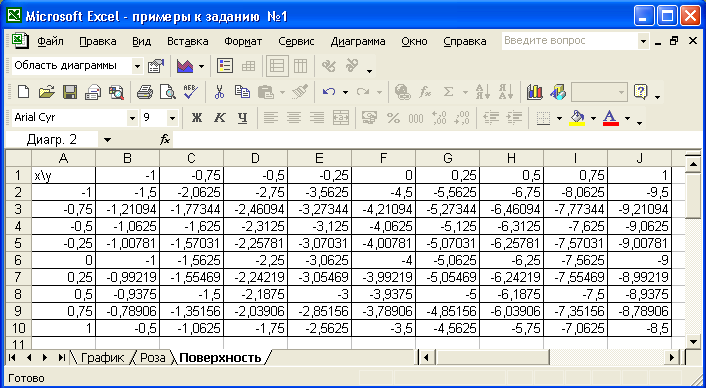The width and height of the screenshot is (706, 388).
Task: Click the formula bar fx button
Action: click(165, 140)
